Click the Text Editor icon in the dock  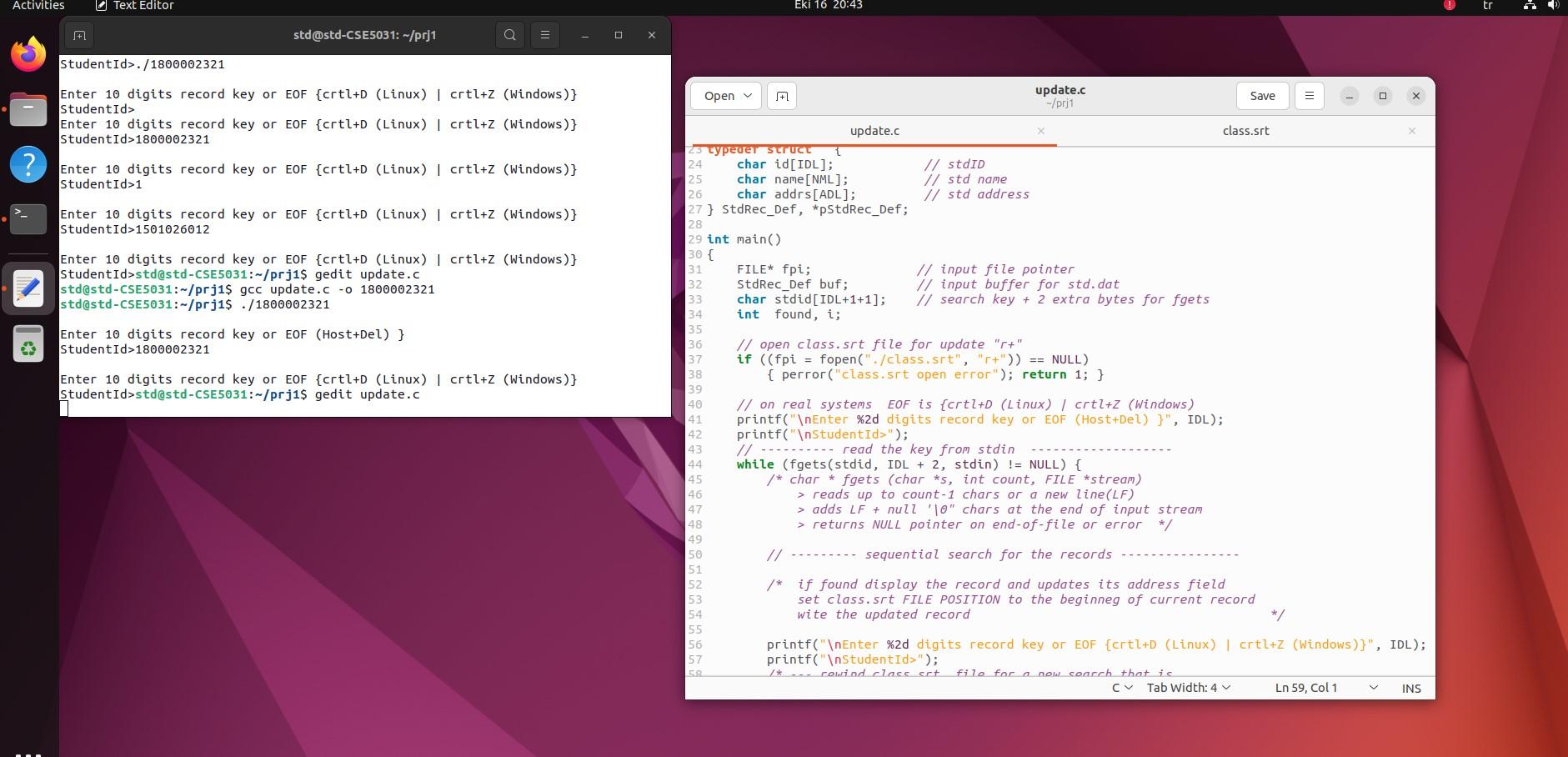click(28, 288)
